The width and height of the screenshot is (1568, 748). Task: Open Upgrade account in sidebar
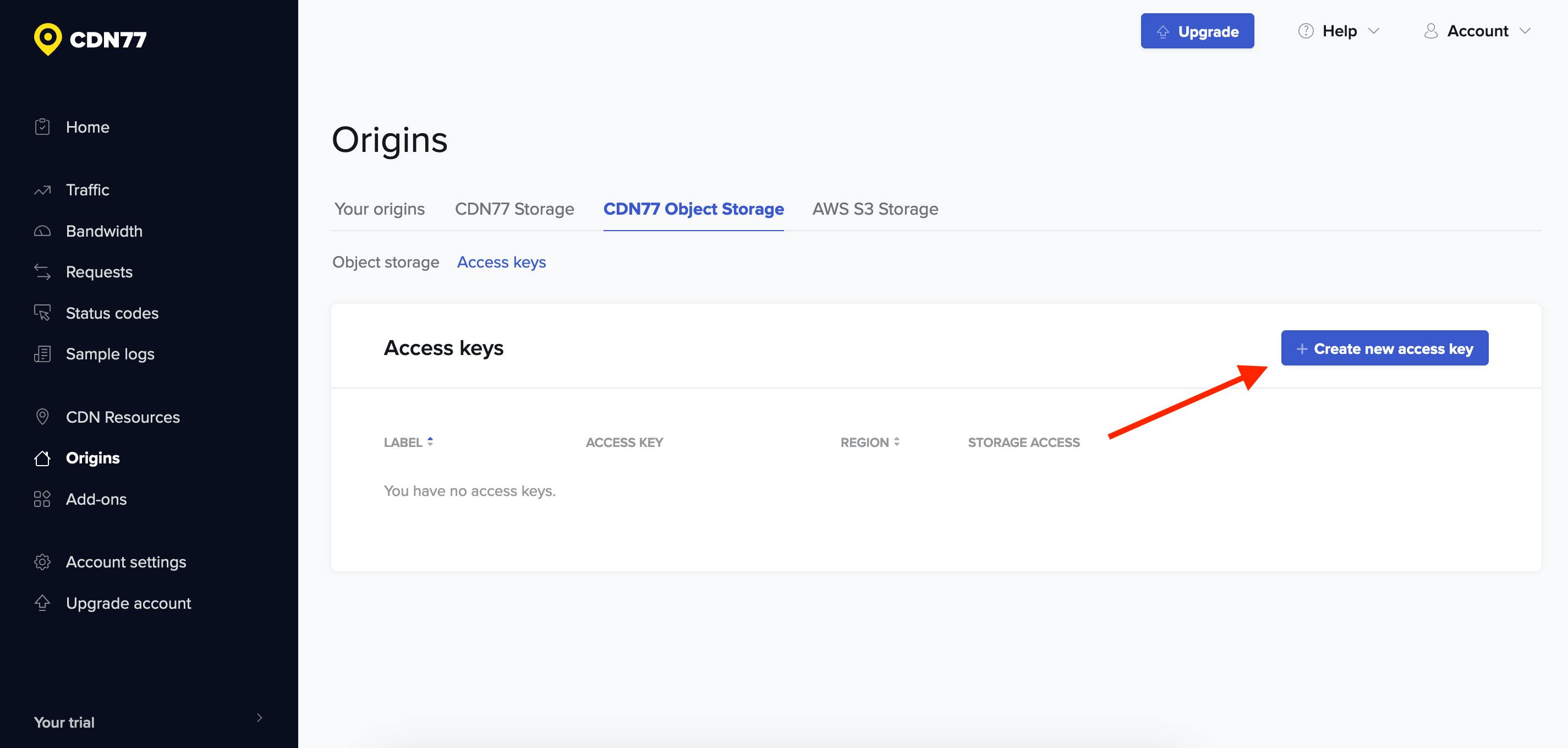click(x=128, y=603)
